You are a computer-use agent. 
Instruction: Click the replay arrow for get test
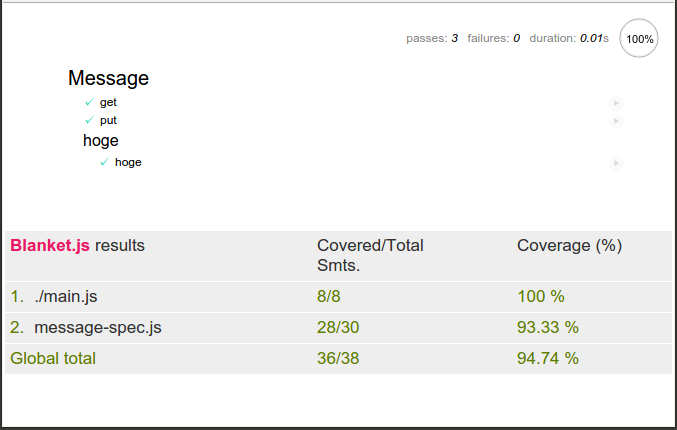pyautogui.click(x=616, y=103)
